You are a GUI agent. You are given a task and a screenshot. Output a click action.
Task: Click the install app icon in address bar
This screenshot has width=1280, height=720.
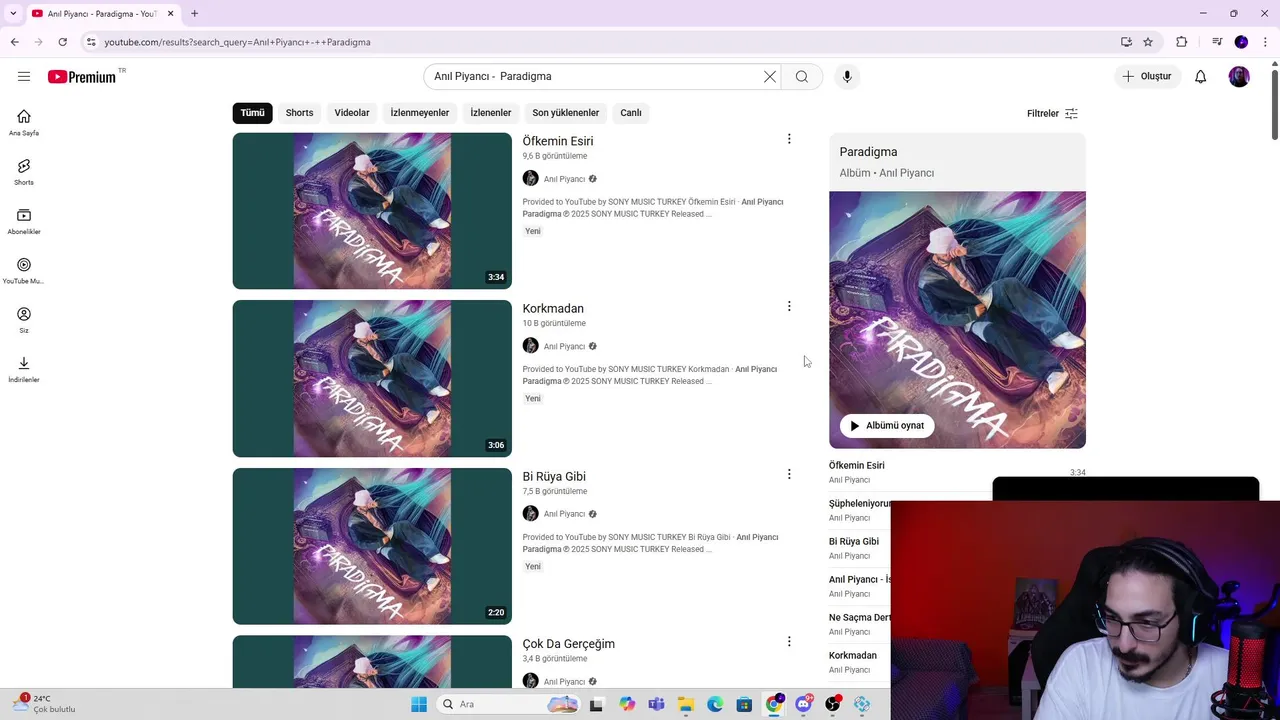click(1127, 42)
